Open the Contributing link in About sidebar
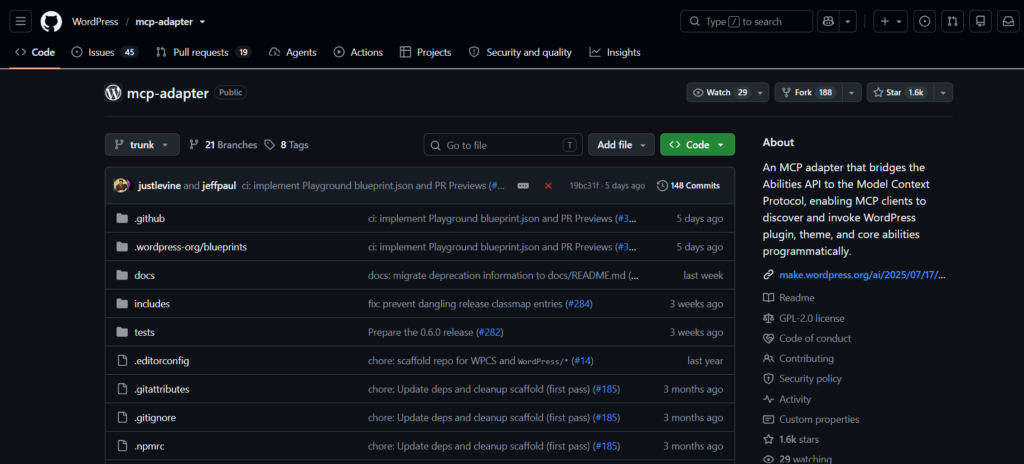1024x464 pixels. pos(807,358)
